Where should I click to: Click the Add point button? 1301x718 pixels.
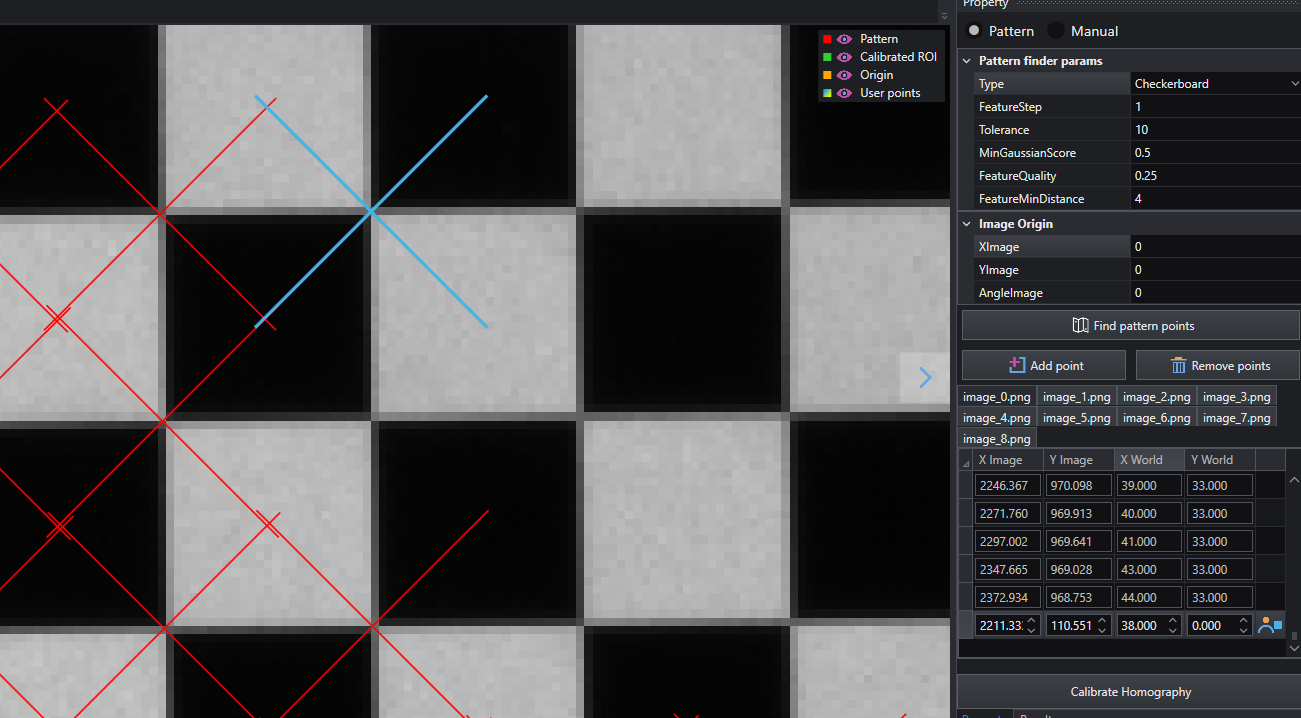click(x=1044, y=365)
